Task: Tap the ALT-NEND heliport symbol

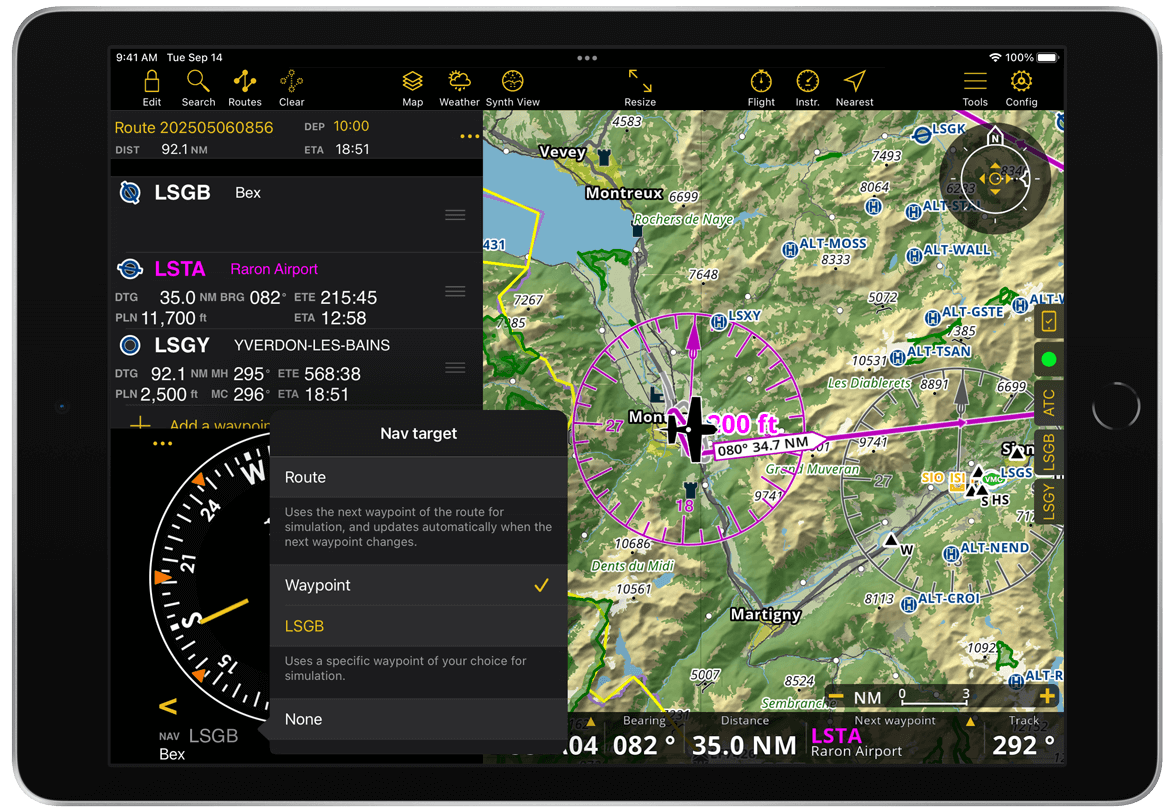Action: [951, 554]
